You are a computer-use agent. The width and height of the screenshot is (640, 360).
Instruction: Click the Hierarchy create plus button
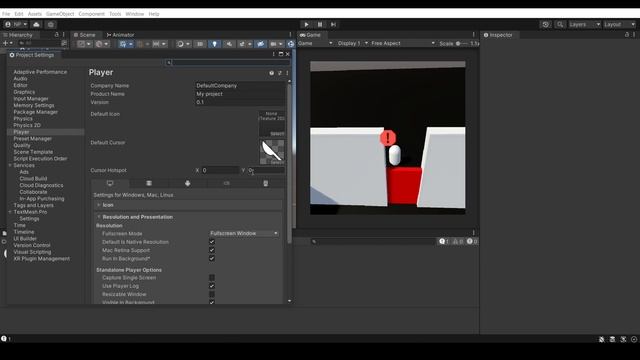tap(5, 43)
